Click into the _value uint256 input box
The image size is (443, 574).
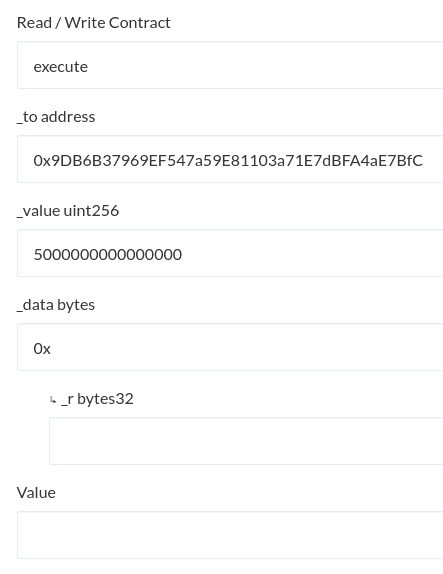tap(230, 253)
